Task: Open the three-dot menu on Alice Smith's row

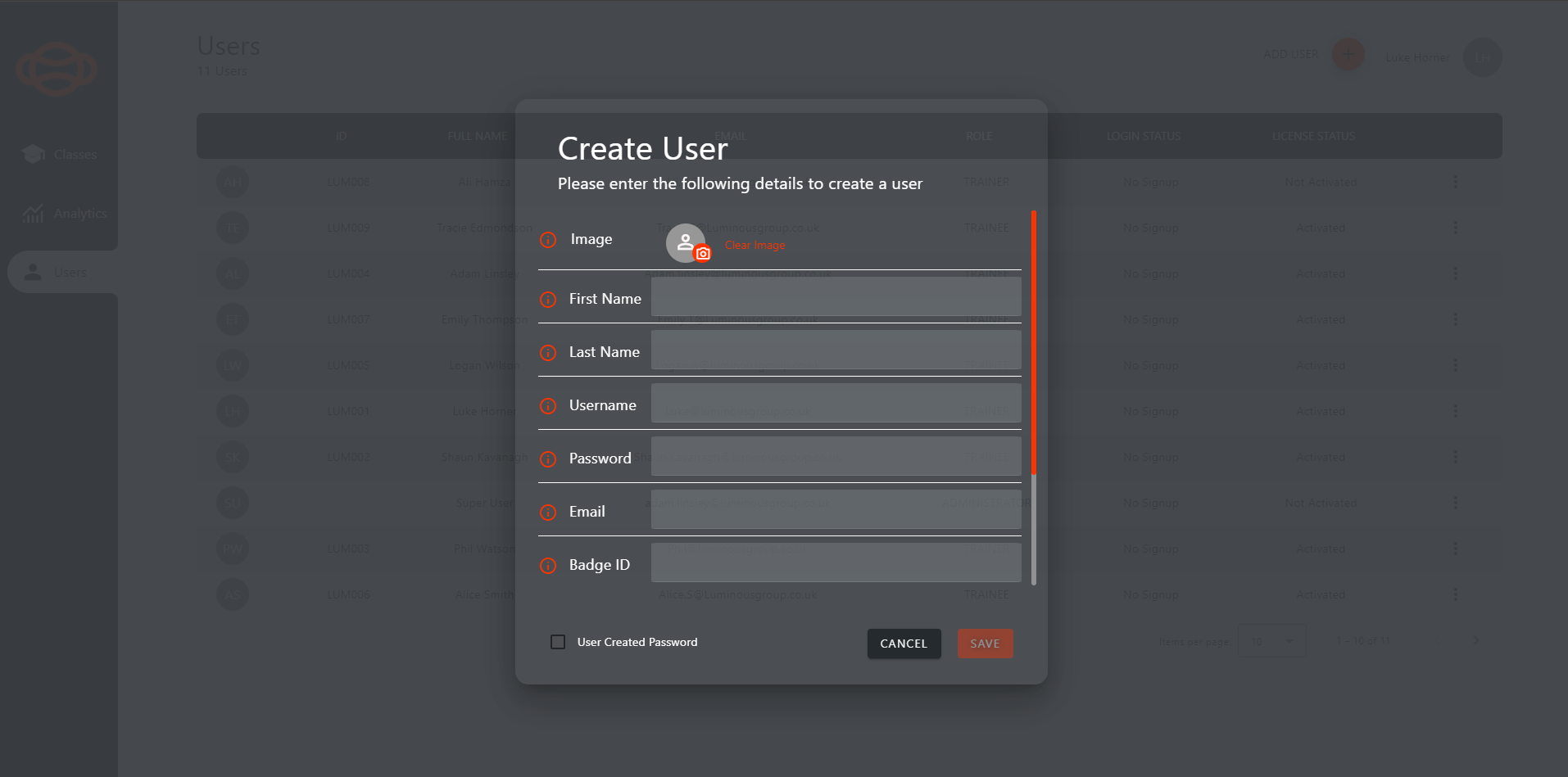Action: [x=1456, y=594]
